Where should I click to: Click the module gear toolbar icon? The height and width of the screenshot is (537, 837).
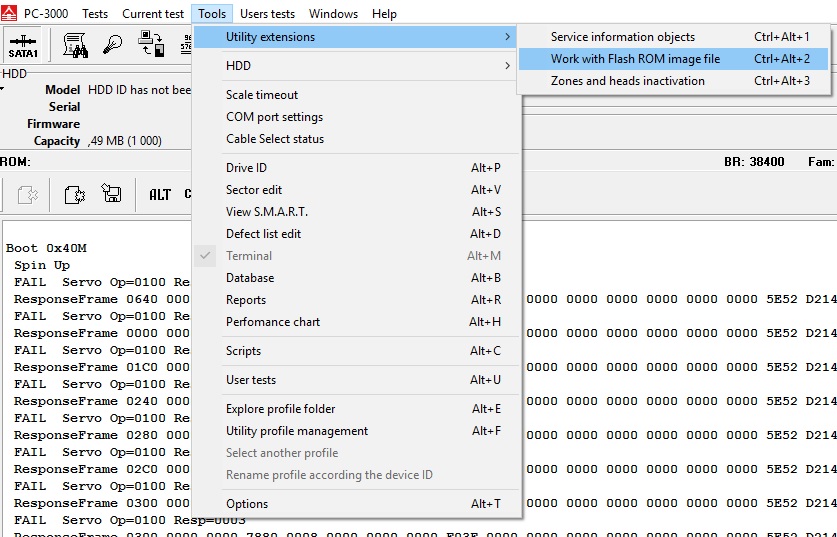click(75, 194)
